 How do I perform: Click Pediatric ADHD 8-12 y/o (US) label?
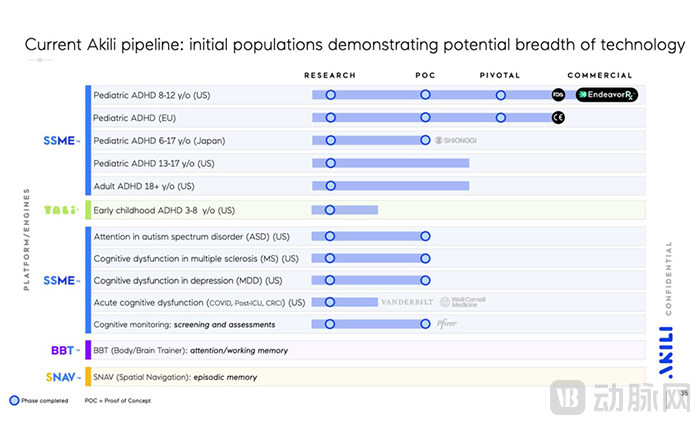point(151,94)
